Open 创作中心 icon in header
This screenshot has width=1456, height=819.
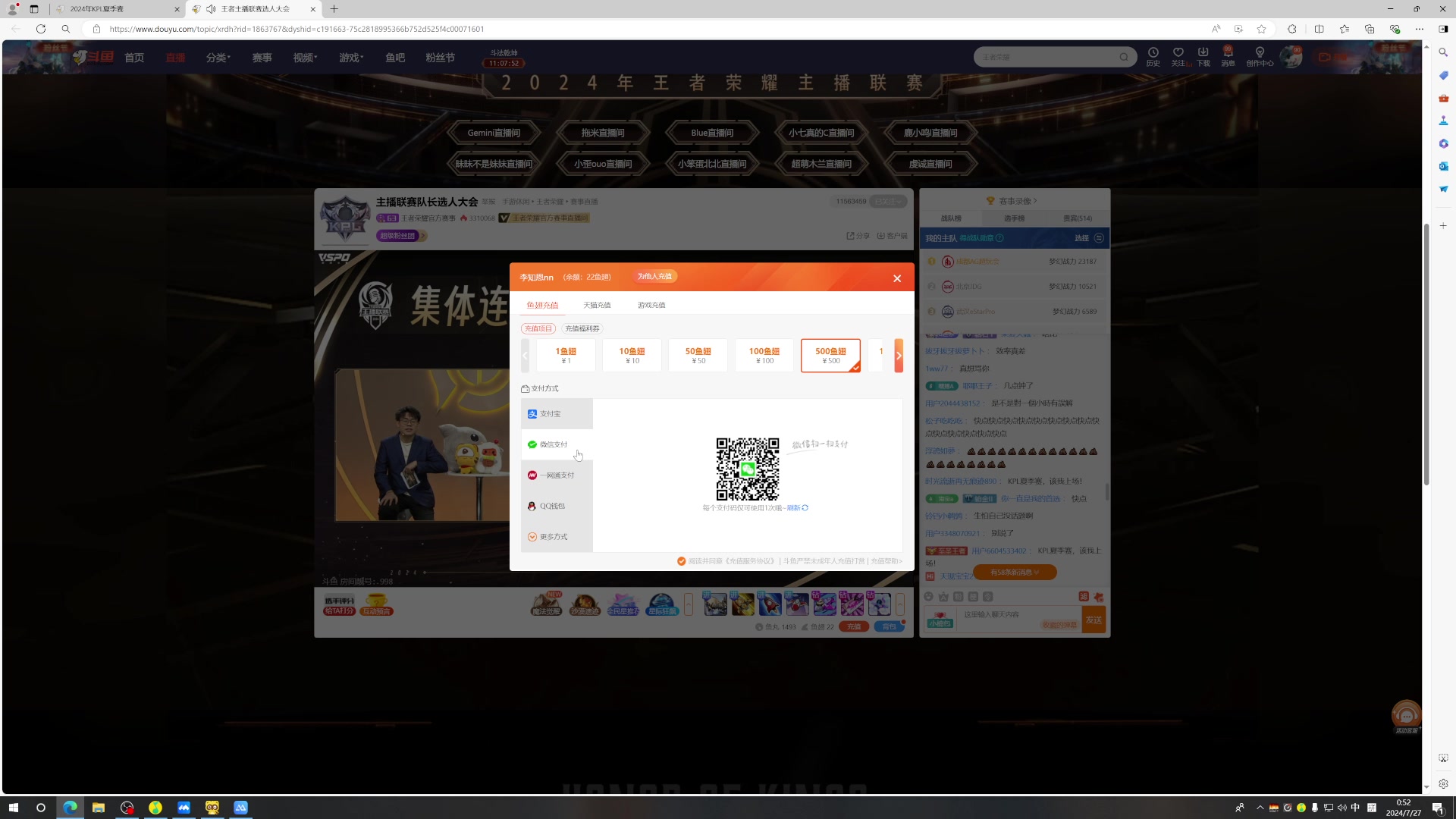1260,57
